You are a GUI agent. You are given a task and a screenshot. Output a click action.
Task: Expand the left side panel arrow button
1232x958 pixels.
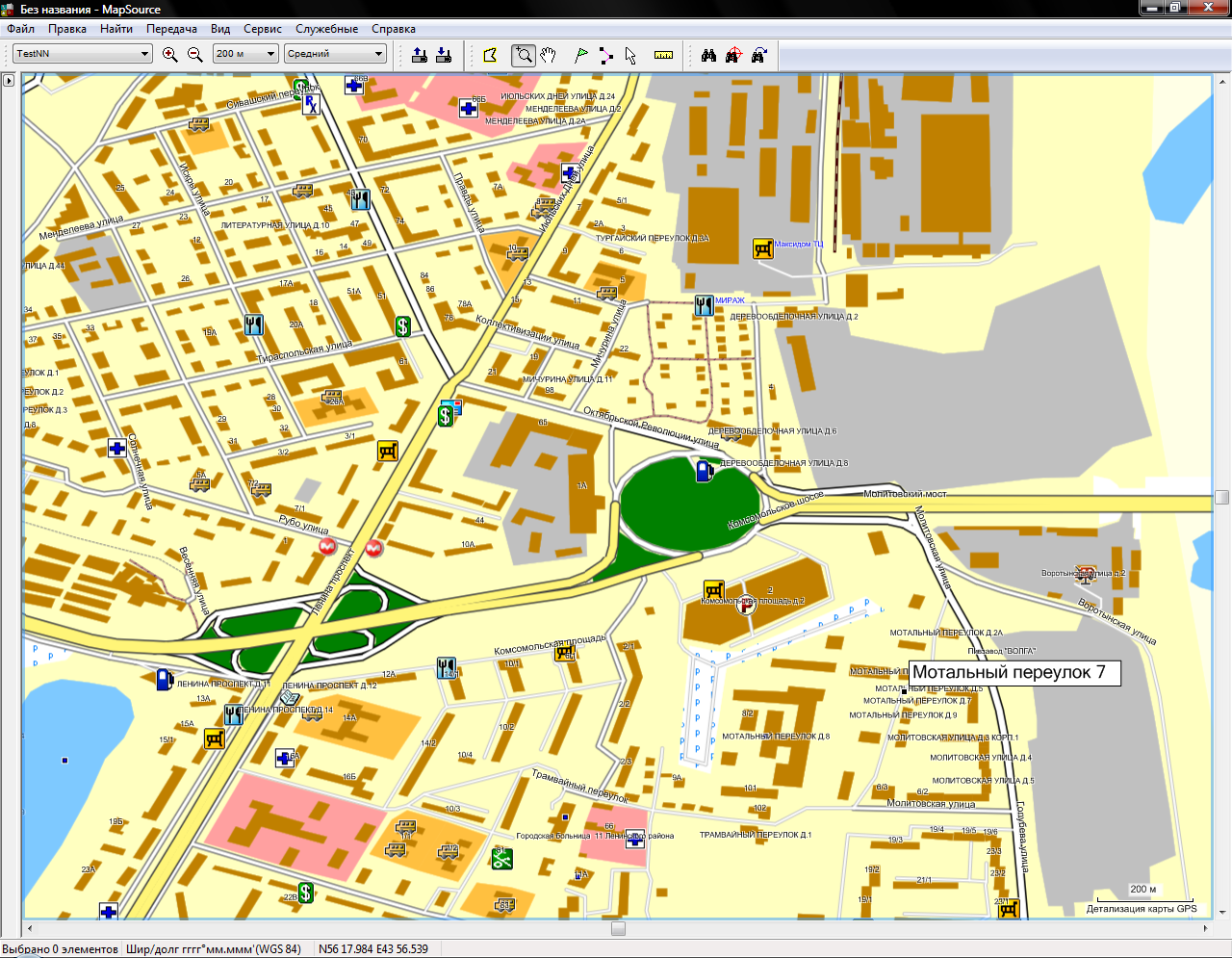tap(9, 81)
